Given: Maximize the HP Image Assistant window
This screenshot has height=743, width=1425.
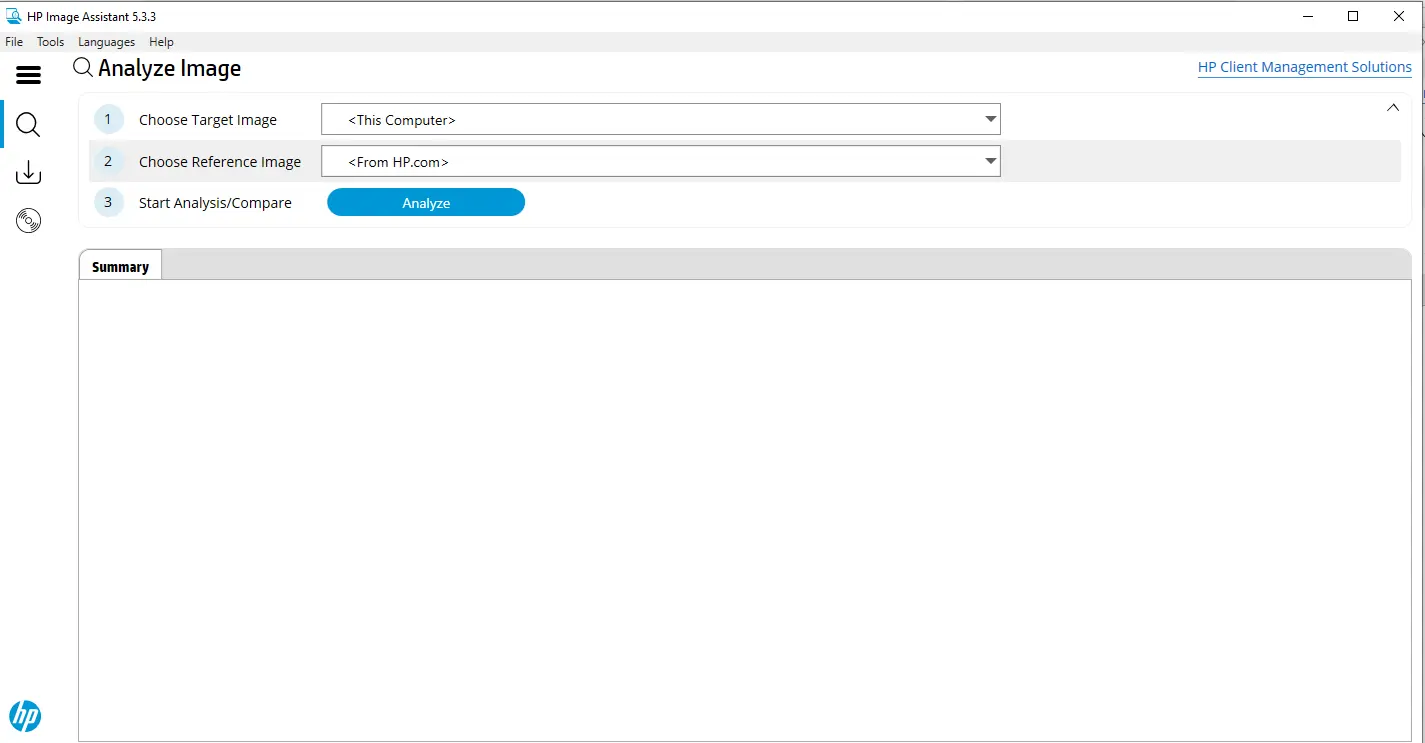Looking at the screenshot, I should pyautogui.click(x=1353, y=16).
